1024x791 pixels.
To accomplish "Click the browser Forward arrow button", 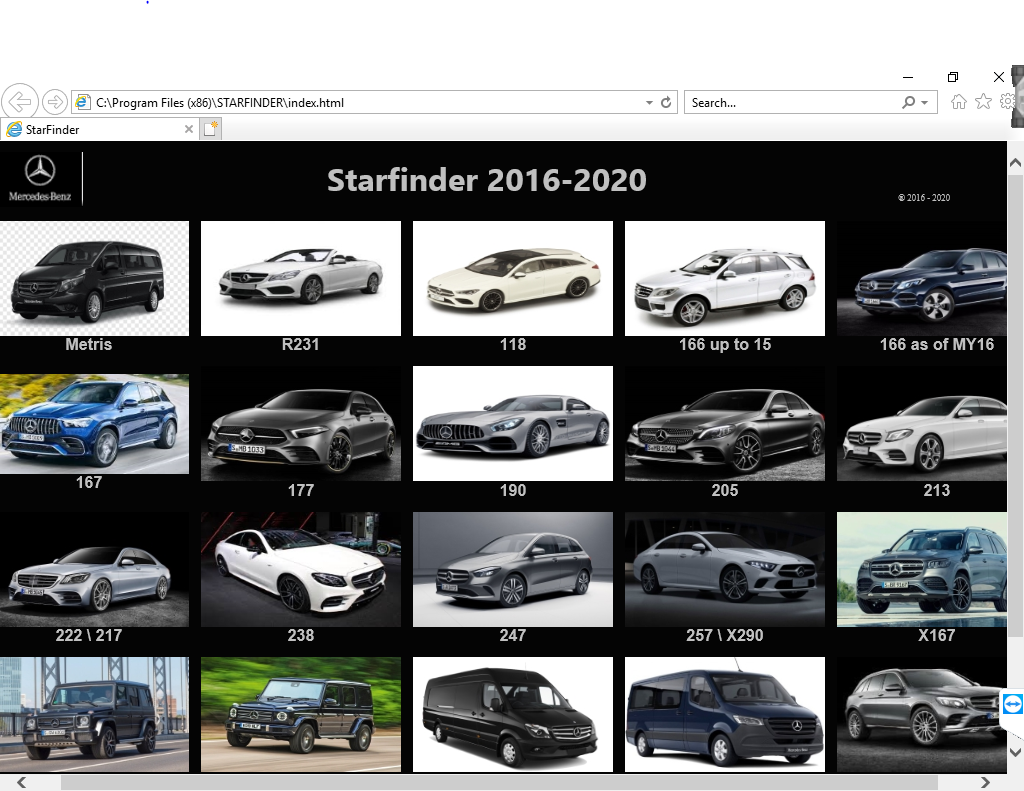I will tap(55, 102).
